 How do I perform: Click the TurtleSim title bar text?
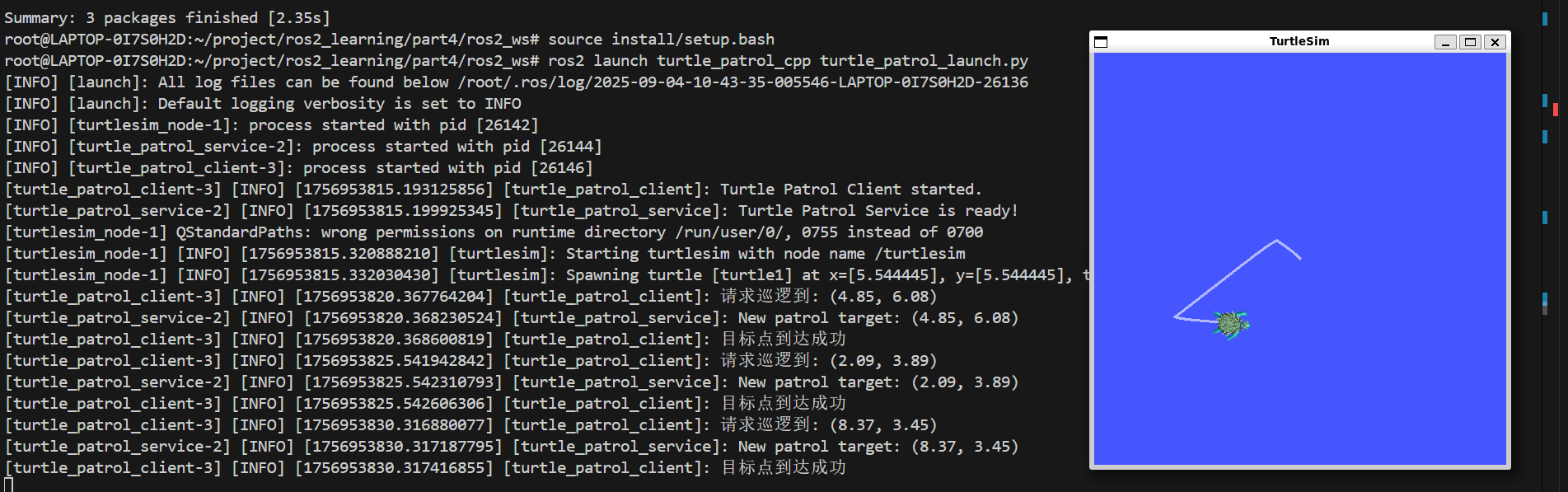point(1299,41)
